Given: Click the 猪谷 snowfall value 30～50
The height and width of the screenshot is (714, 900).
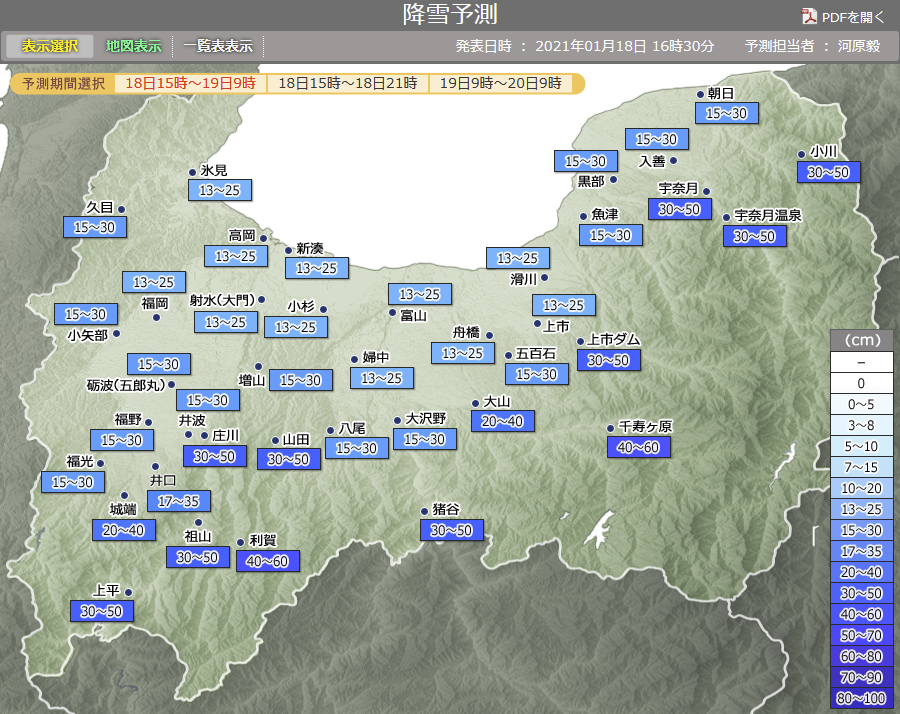Looking at the screenshot, I should (x=452, y=530).
